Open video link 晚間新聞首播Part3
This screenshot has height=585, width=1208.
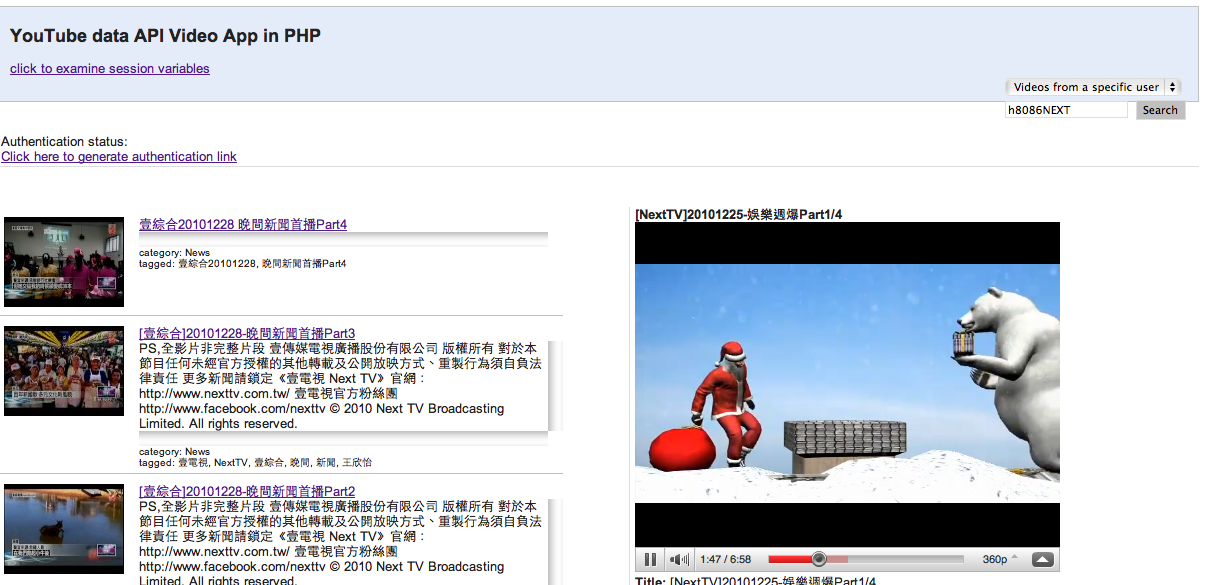247,333
